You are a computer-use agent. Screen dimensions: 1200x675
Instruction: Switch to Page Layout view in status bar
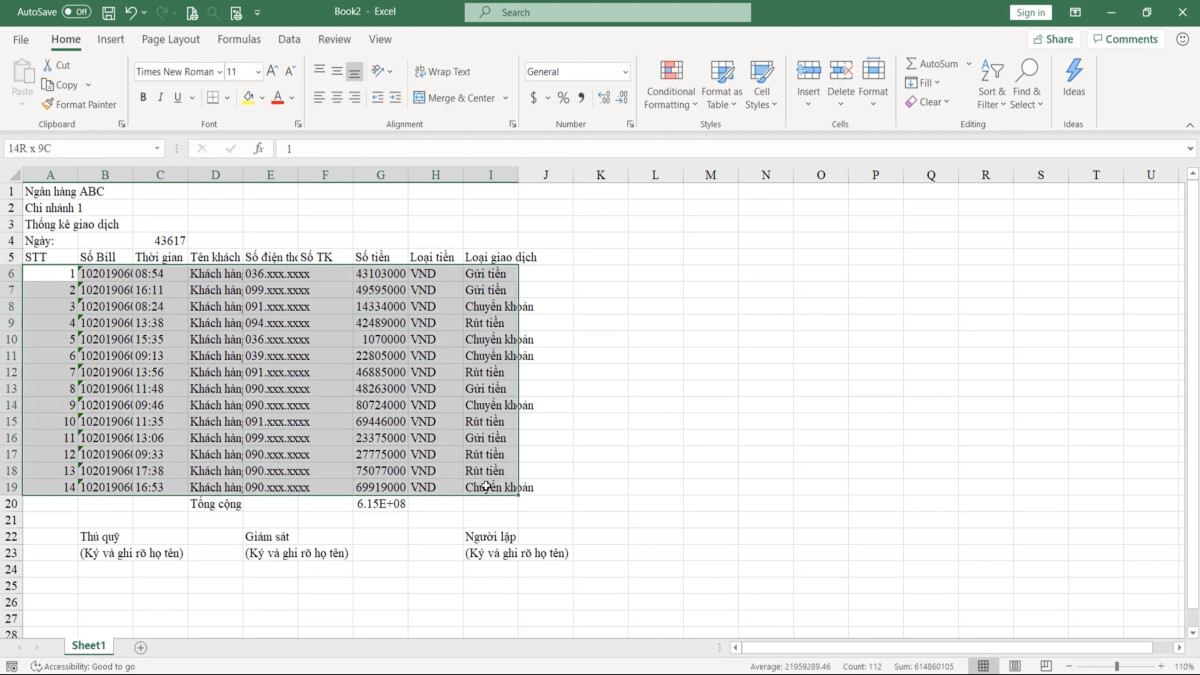[x=1014, y=666]
